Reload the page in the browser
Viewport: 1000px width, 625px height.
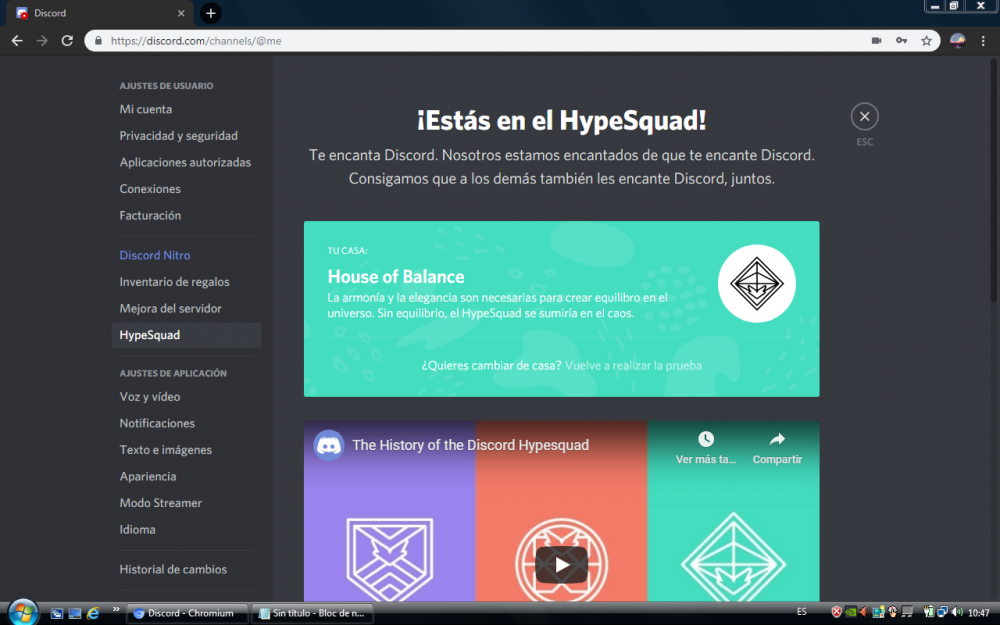67,41
